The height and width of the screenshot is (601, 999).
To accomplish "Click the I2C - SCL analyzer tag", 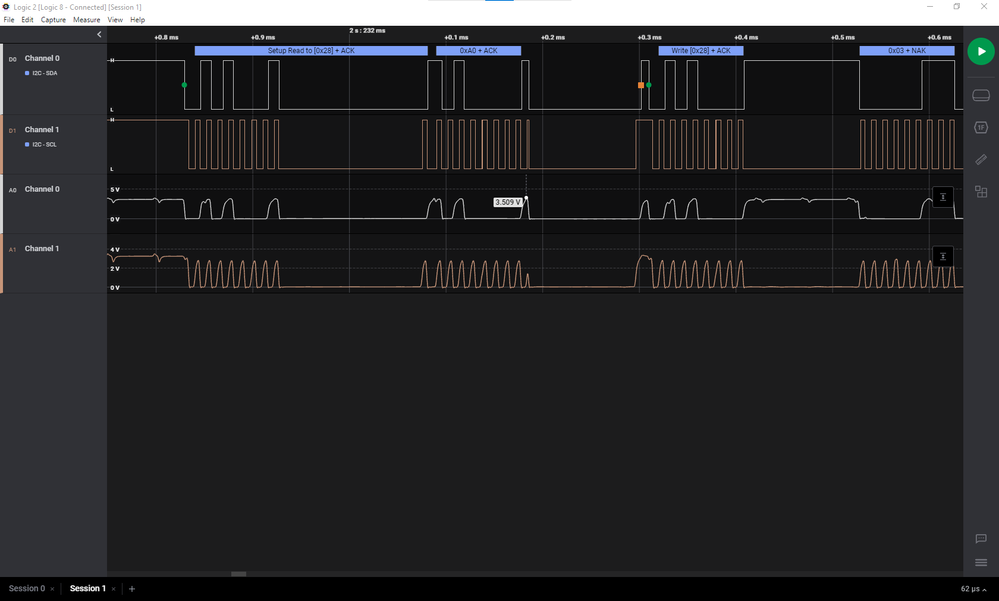I will (41, 145).
